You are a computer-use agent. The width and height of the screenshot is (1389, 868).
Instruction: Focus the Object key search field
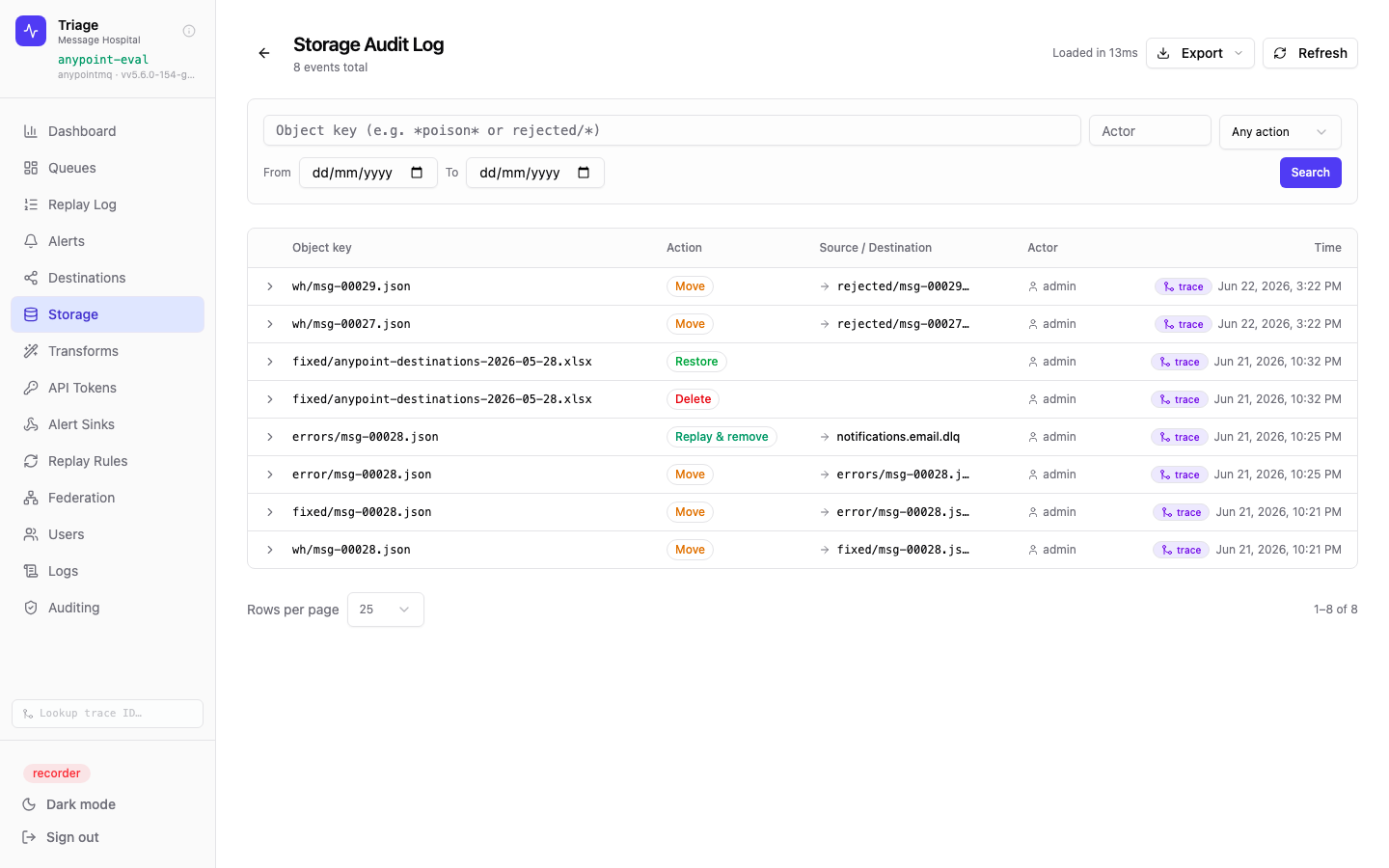671,130
